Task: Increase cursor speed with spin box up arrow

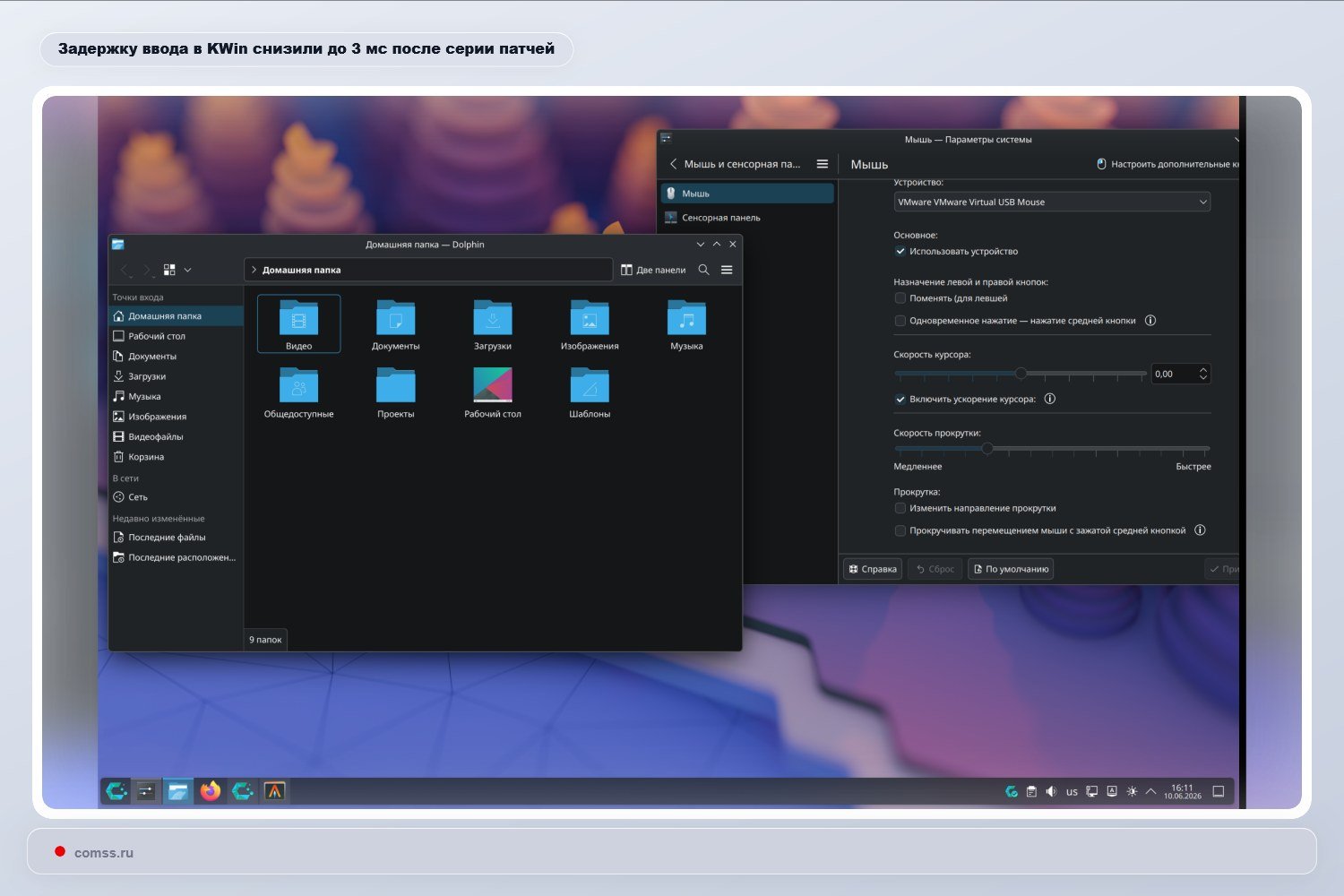Action: tap(1203, 369)
